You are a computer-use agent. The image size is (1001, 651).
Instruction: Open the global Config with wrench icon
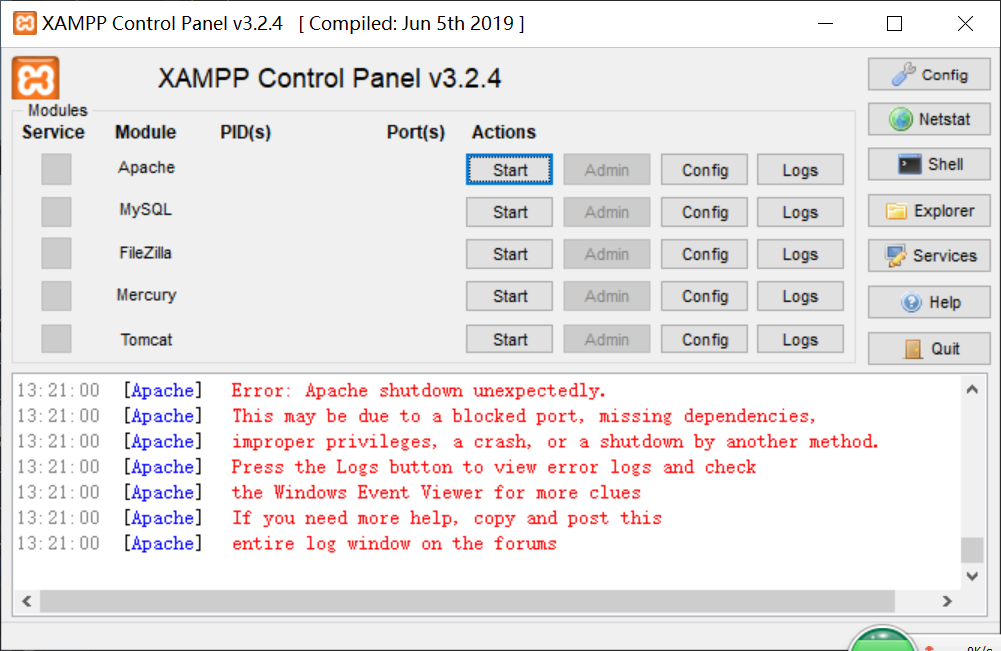929,75
